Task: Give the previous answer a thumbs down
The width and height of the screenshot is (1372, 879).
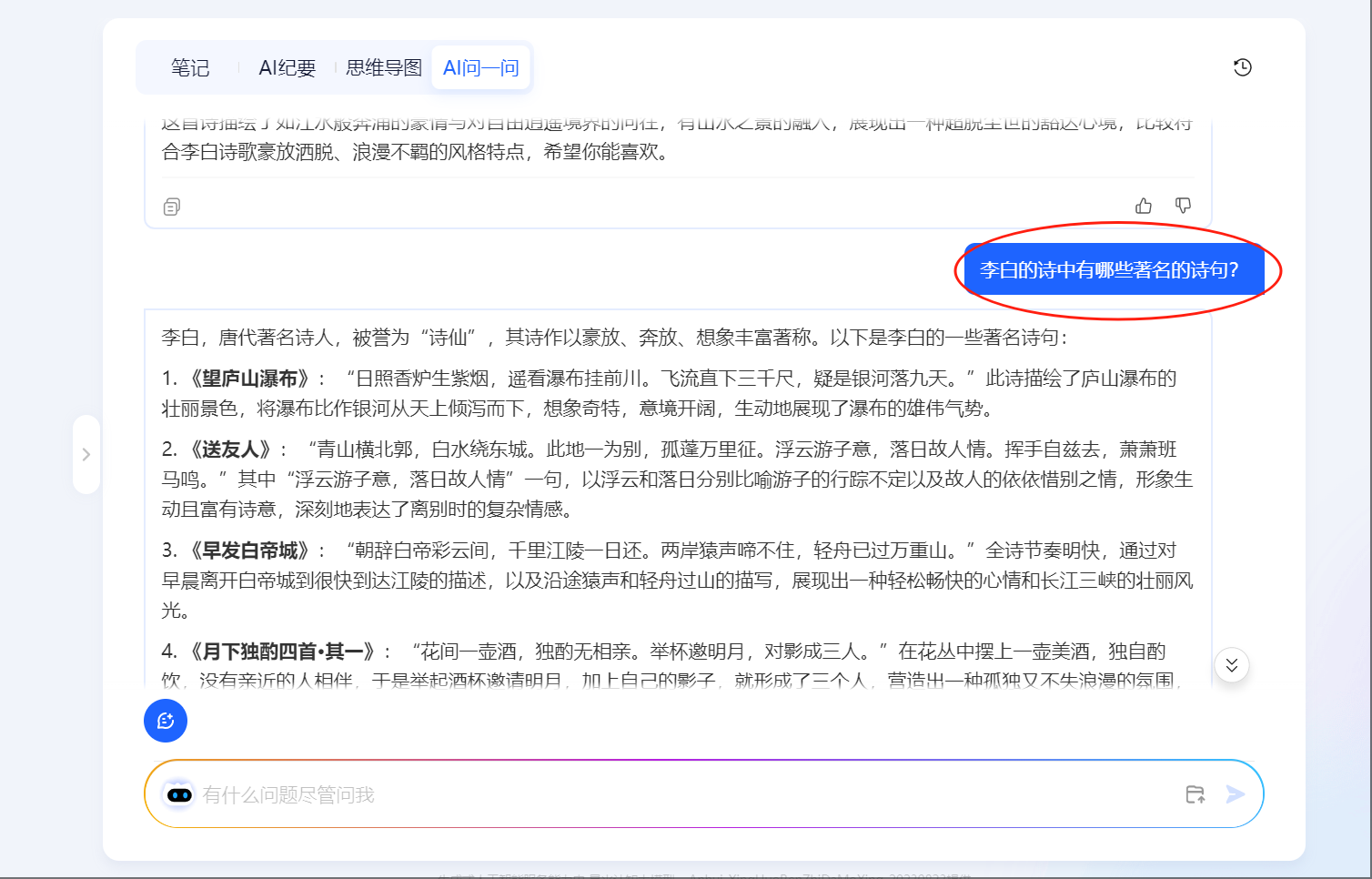Action: pos(1183,206)
